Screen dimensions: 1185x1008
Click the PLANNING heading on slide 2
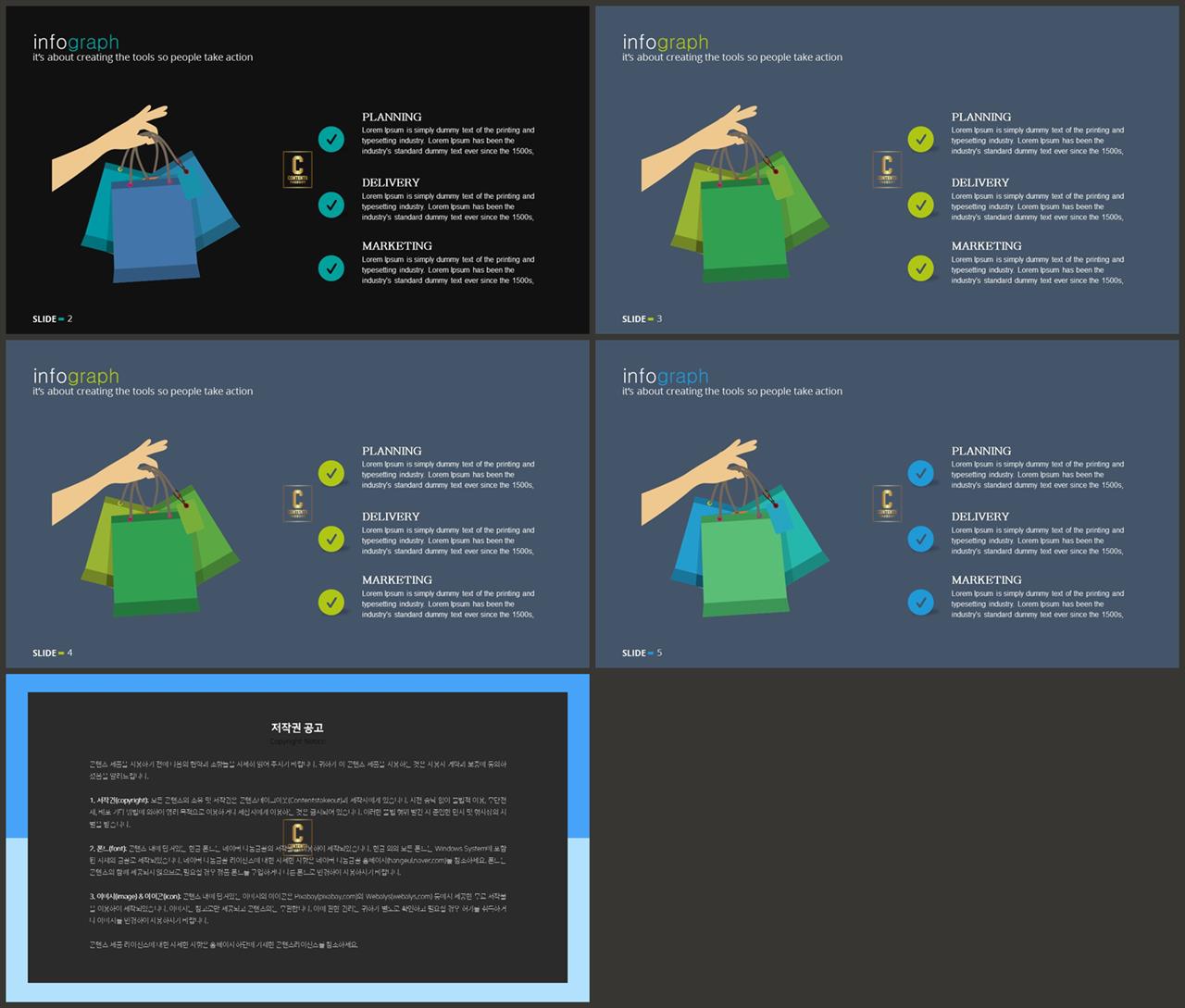(x=392, y=117)
